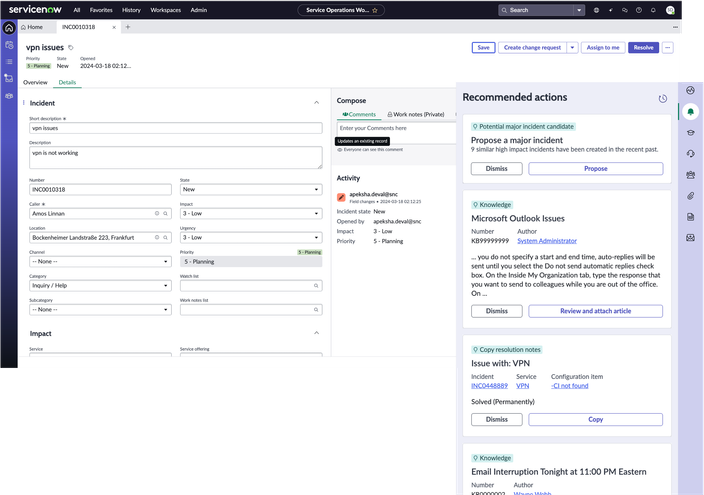Open the more actions ellipsis beside Resolve
Image resolution: width=704 pixels, height=495 pixels.
(x=668, y=48)
